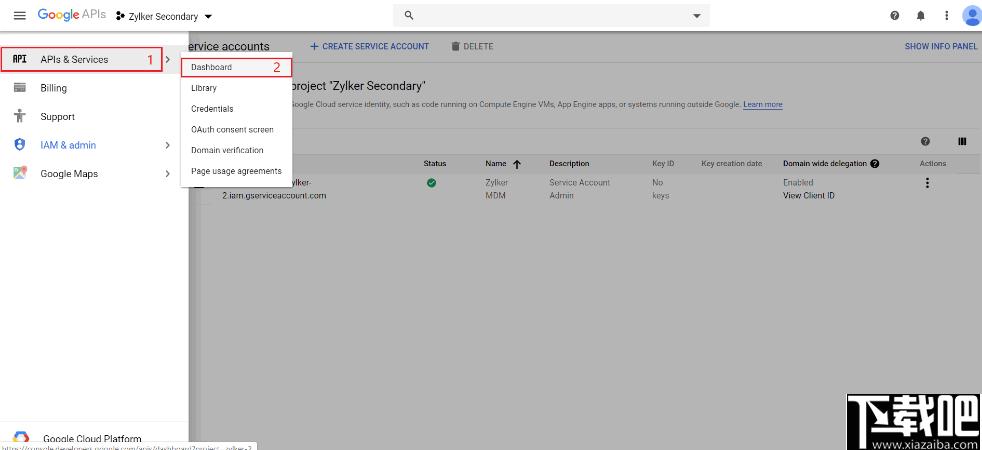Open Domain wide delegation help tooltip icon
This screenshot has height=450, width=982.
point(875,163)
